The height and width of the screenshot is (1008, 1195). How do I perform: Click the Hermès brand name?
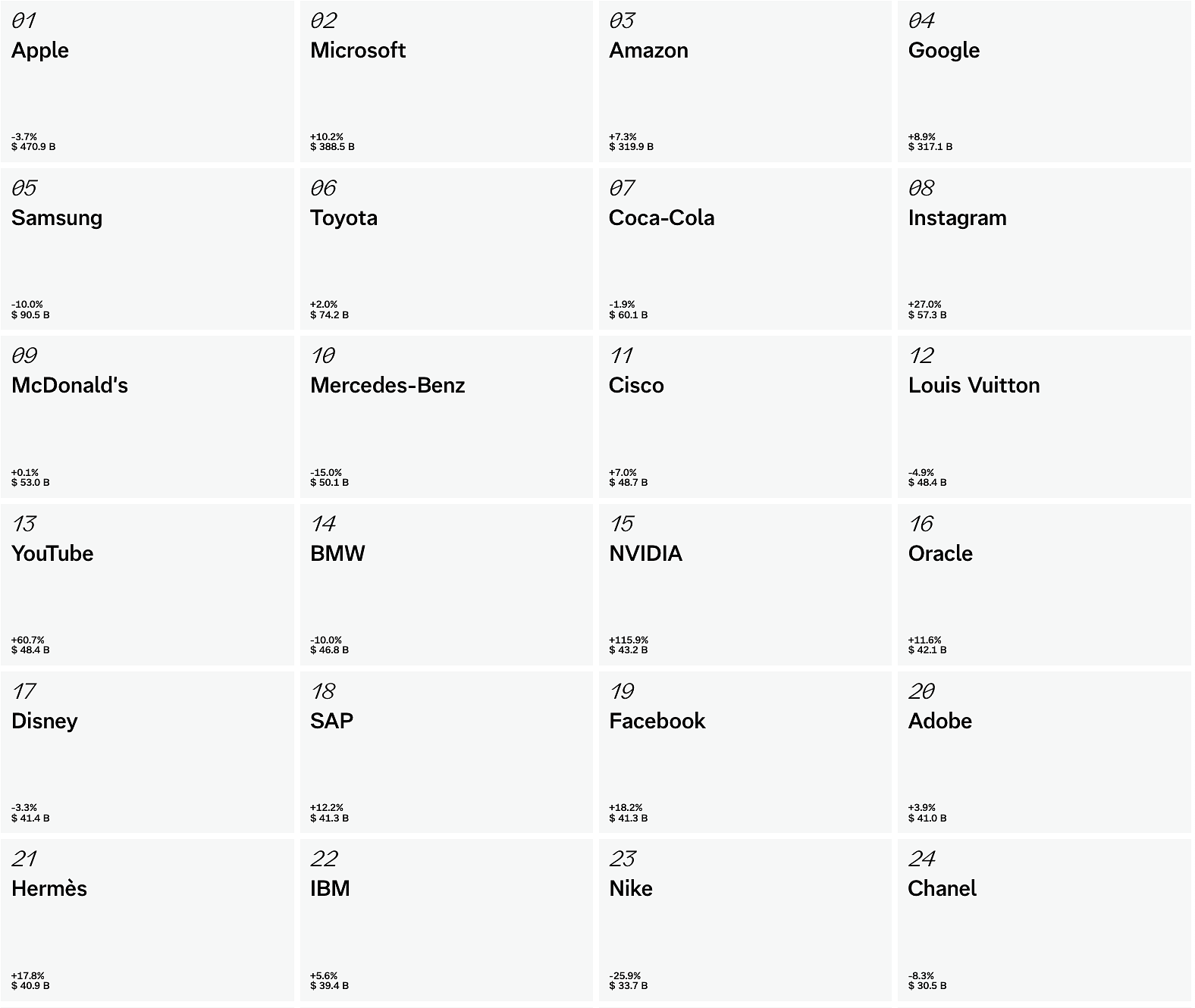pos(49,889)
